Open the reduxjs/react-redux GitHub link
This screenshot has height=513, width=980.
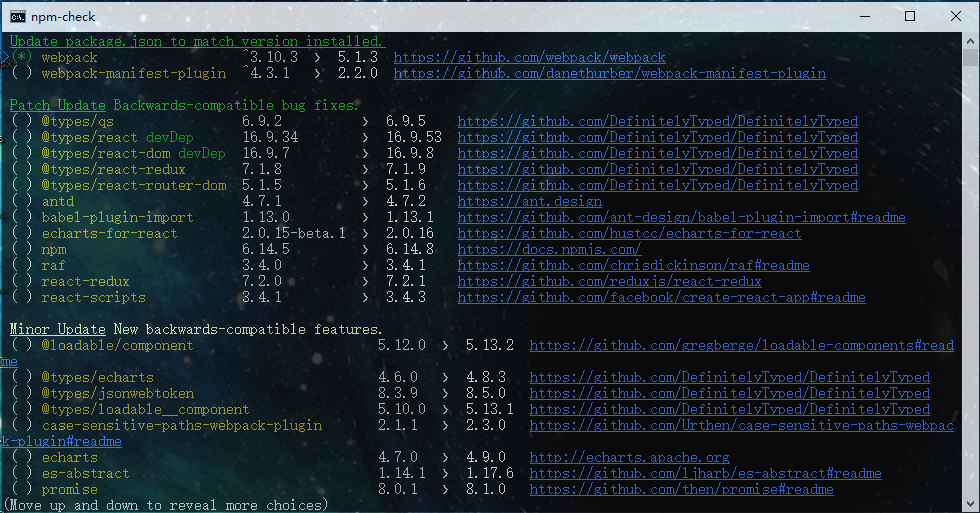[x=609, y=281]
